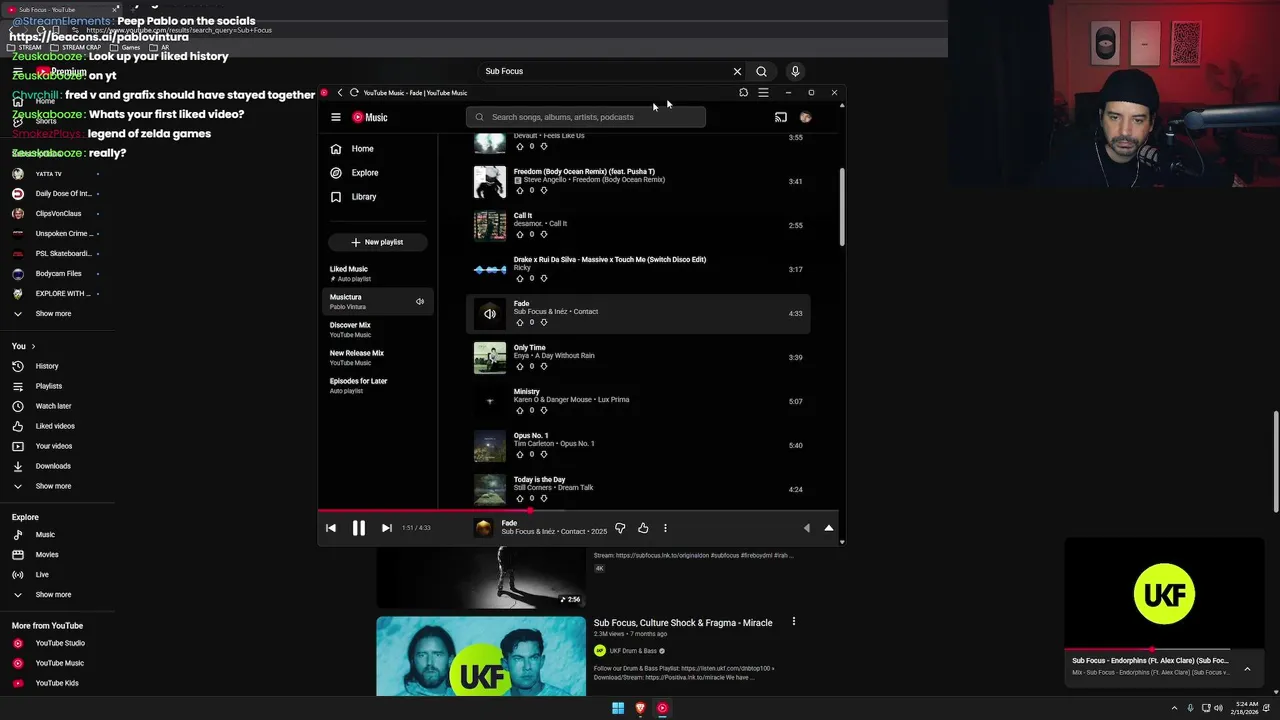This screenshot has width=1280, height=720.
Task: Downvote the song Ministry
Action: click(544, 410)
